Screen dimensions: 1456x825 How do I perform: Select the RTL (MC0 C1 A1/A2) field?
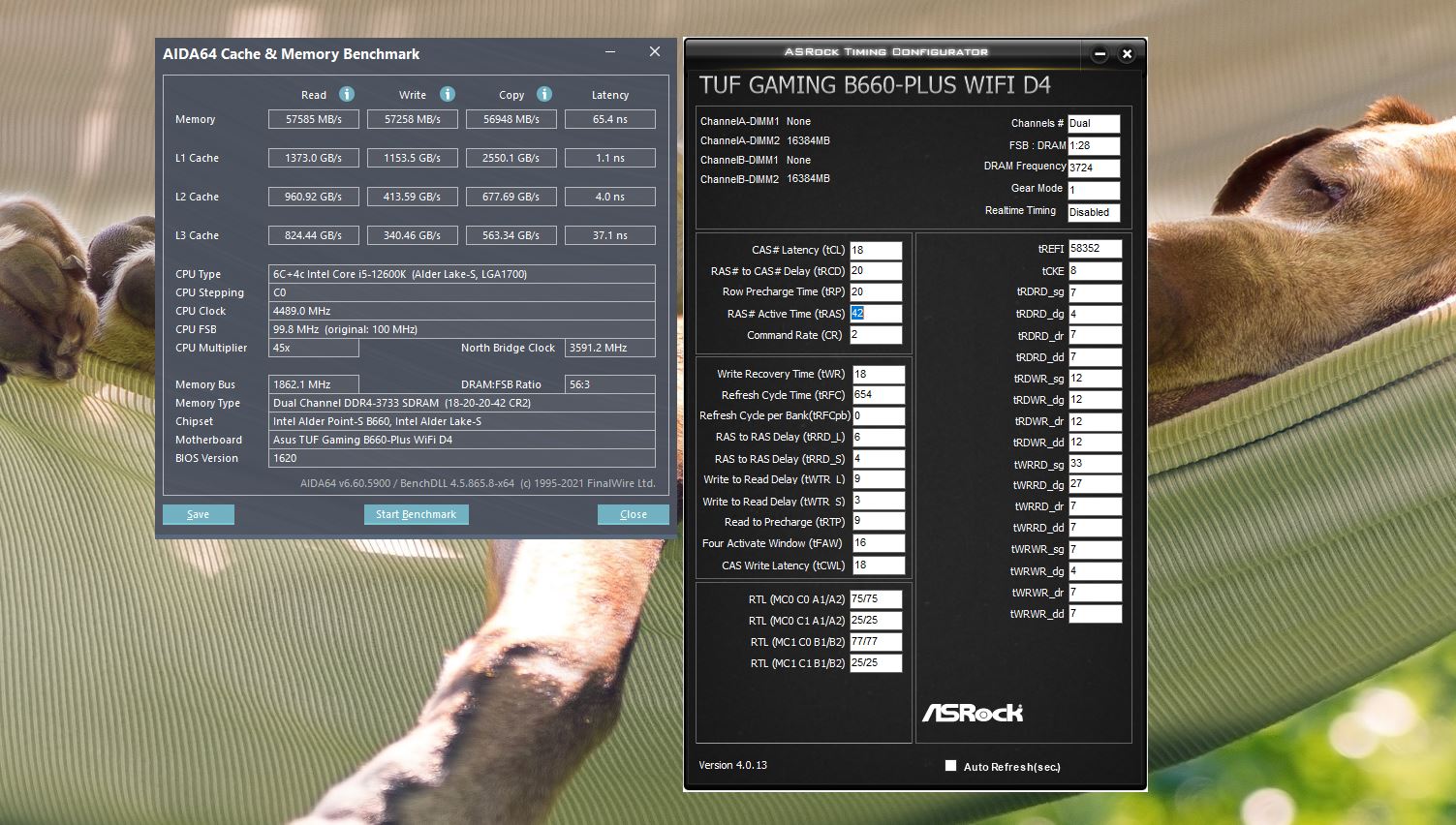point(876,621)
